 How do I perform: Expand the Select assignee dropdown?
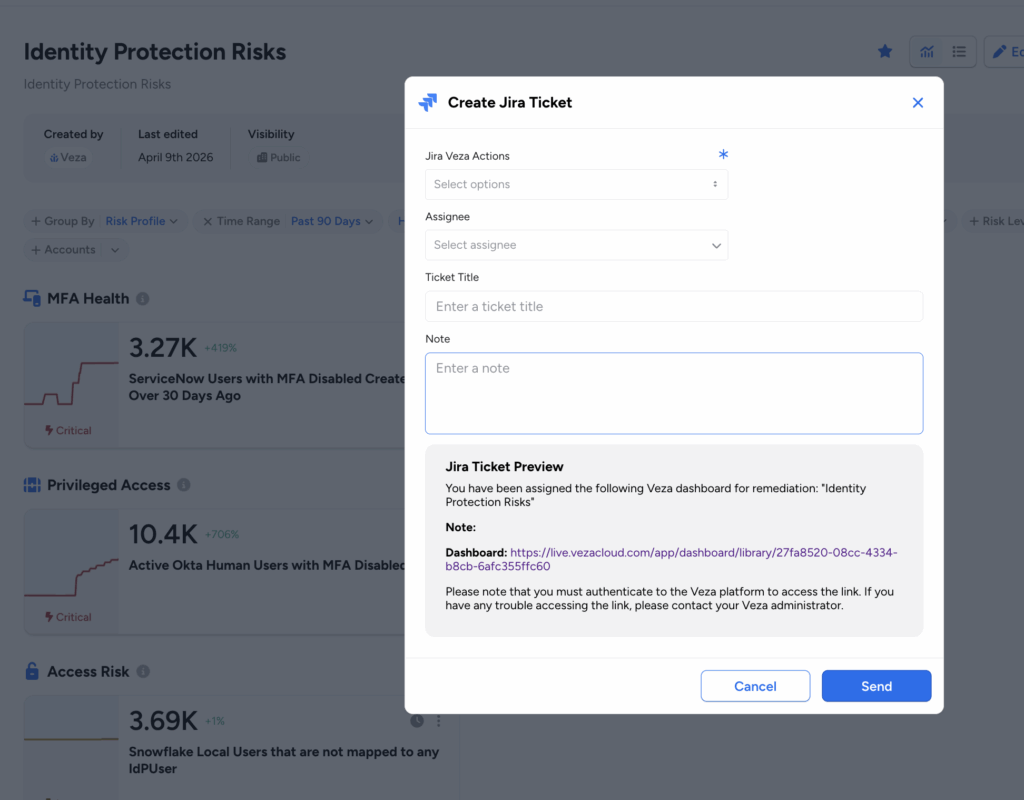tap(576, 245)
